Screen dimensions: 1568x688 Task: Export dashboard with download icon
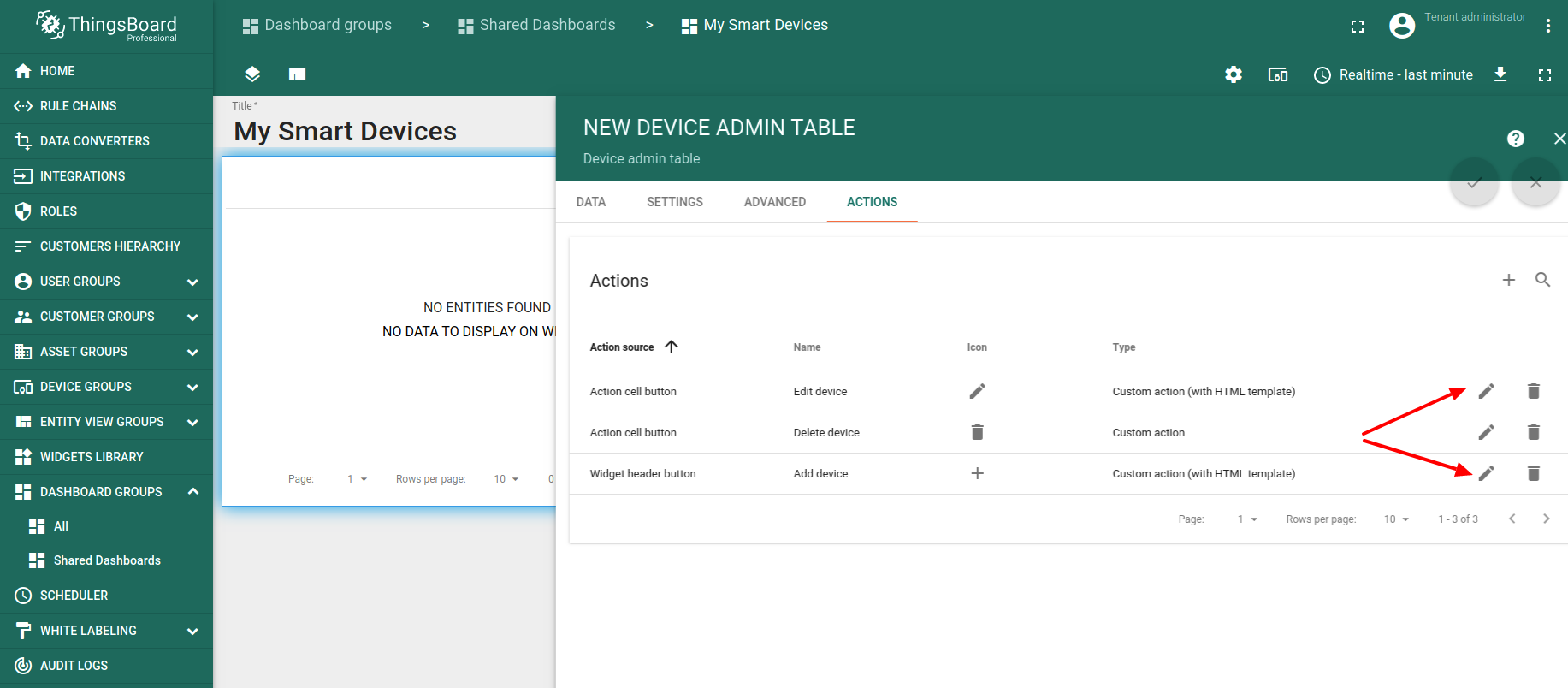[x=1500, y=74]
